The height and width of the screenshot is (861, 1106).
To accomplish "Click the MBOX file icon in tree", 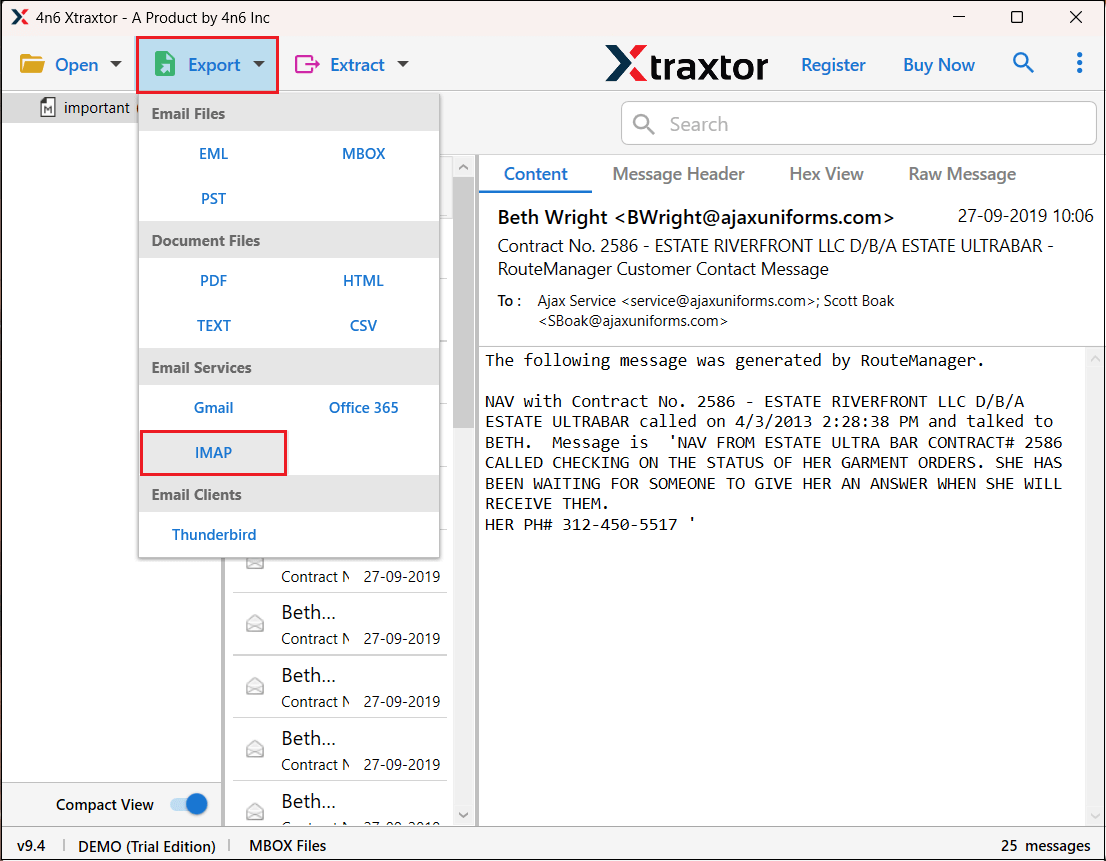I will click(48, 108).
